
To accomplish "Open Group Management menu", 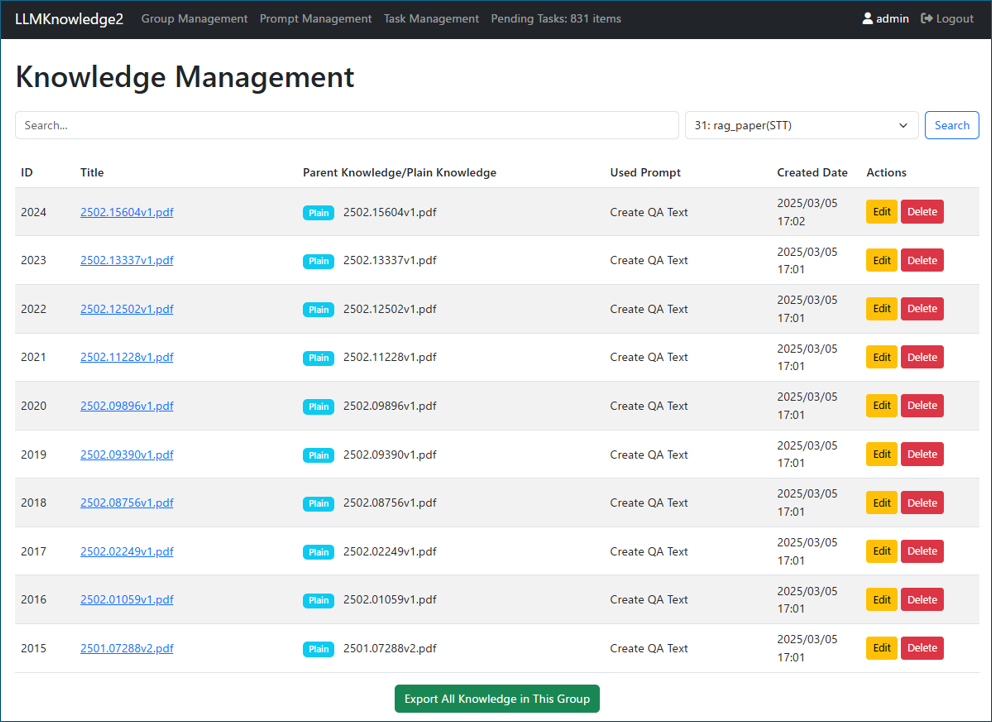I will coord(194,19).
